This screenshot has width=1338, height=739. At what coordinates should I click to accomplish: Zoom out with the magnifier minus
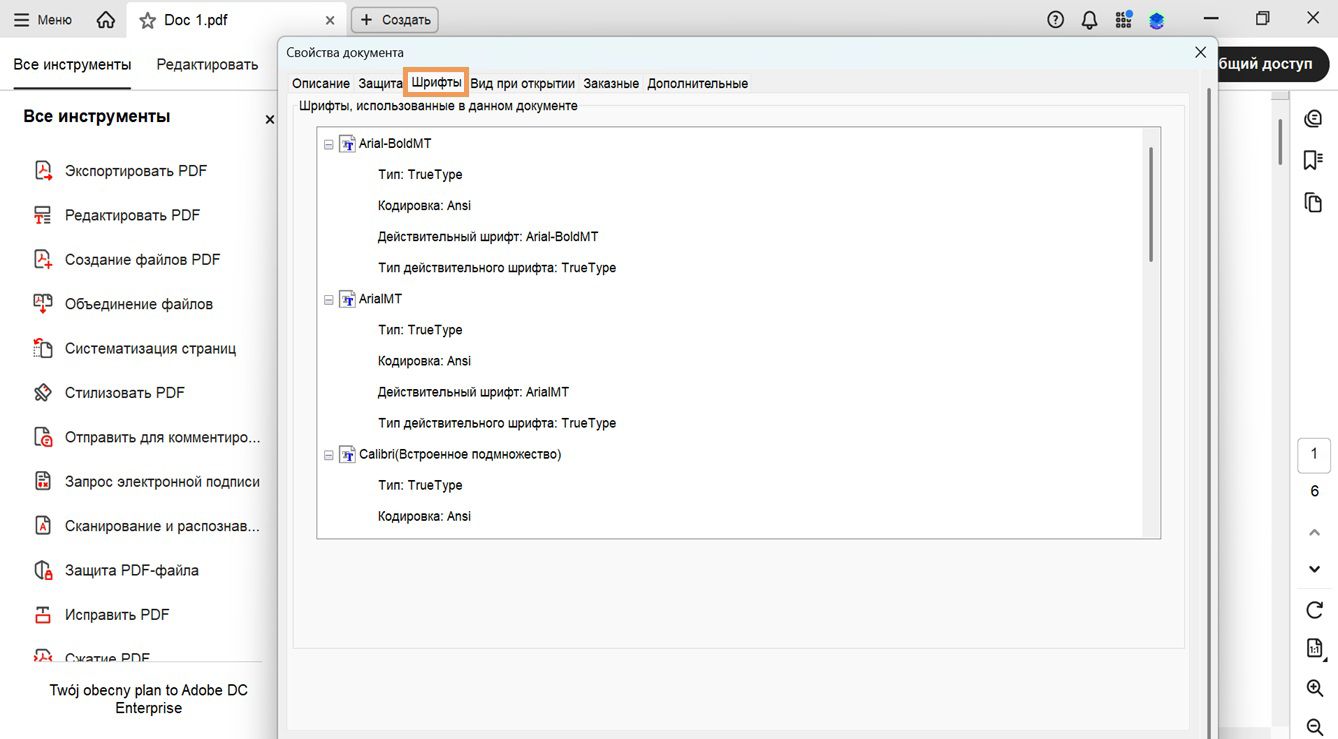(x=1315, y=727)
